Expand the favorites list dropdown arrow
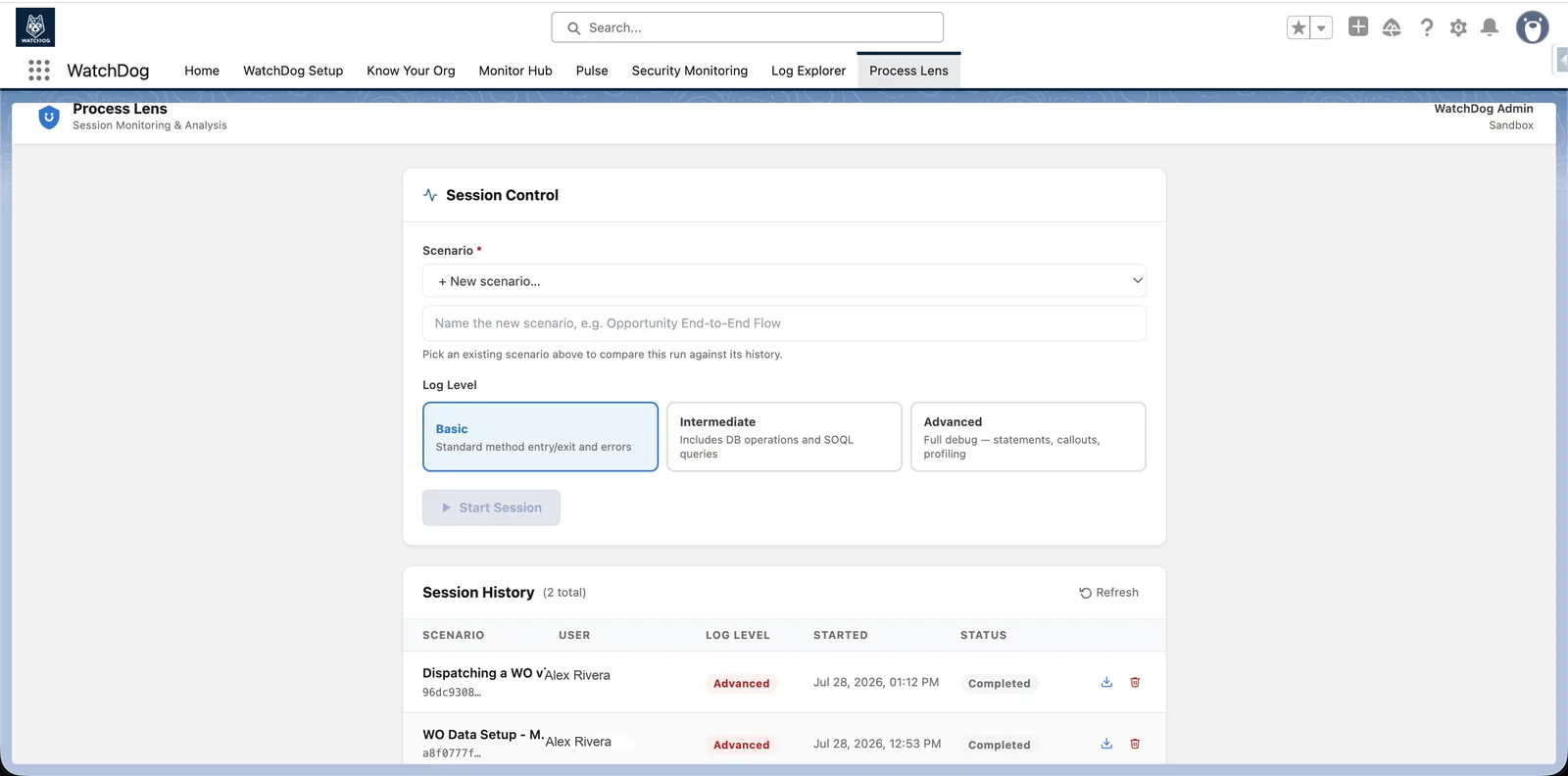Image resolution: width=1568 pixels, height=776 pixels. (1321, 27)
